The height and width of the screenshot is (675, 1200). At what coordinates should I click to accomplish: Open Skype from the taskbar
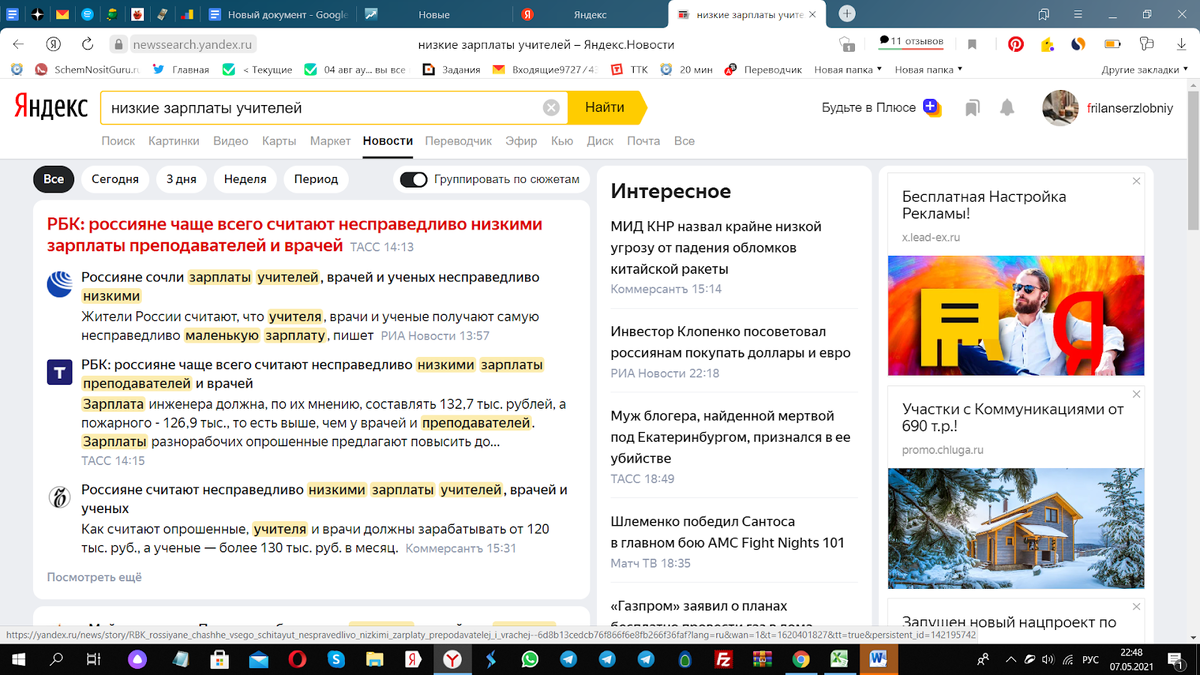pos(336,659)
